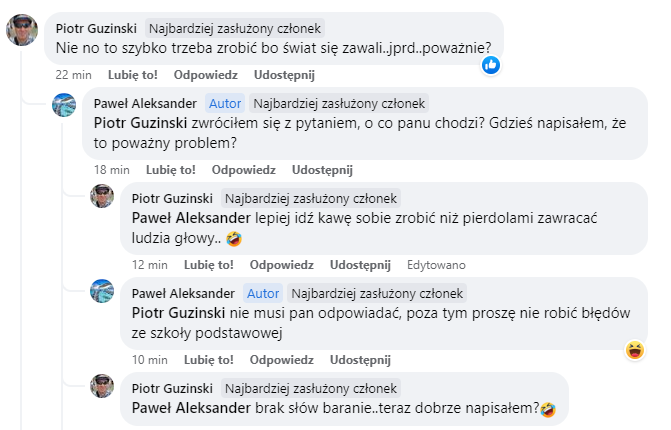671x430 pixels.
Task: Open the Edytowano edit history link
Action: [436, 264]
